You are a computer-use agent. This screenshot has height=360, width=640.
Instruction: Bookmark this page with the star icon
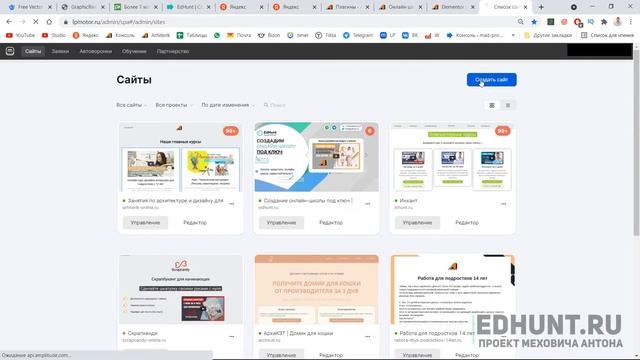534,22
